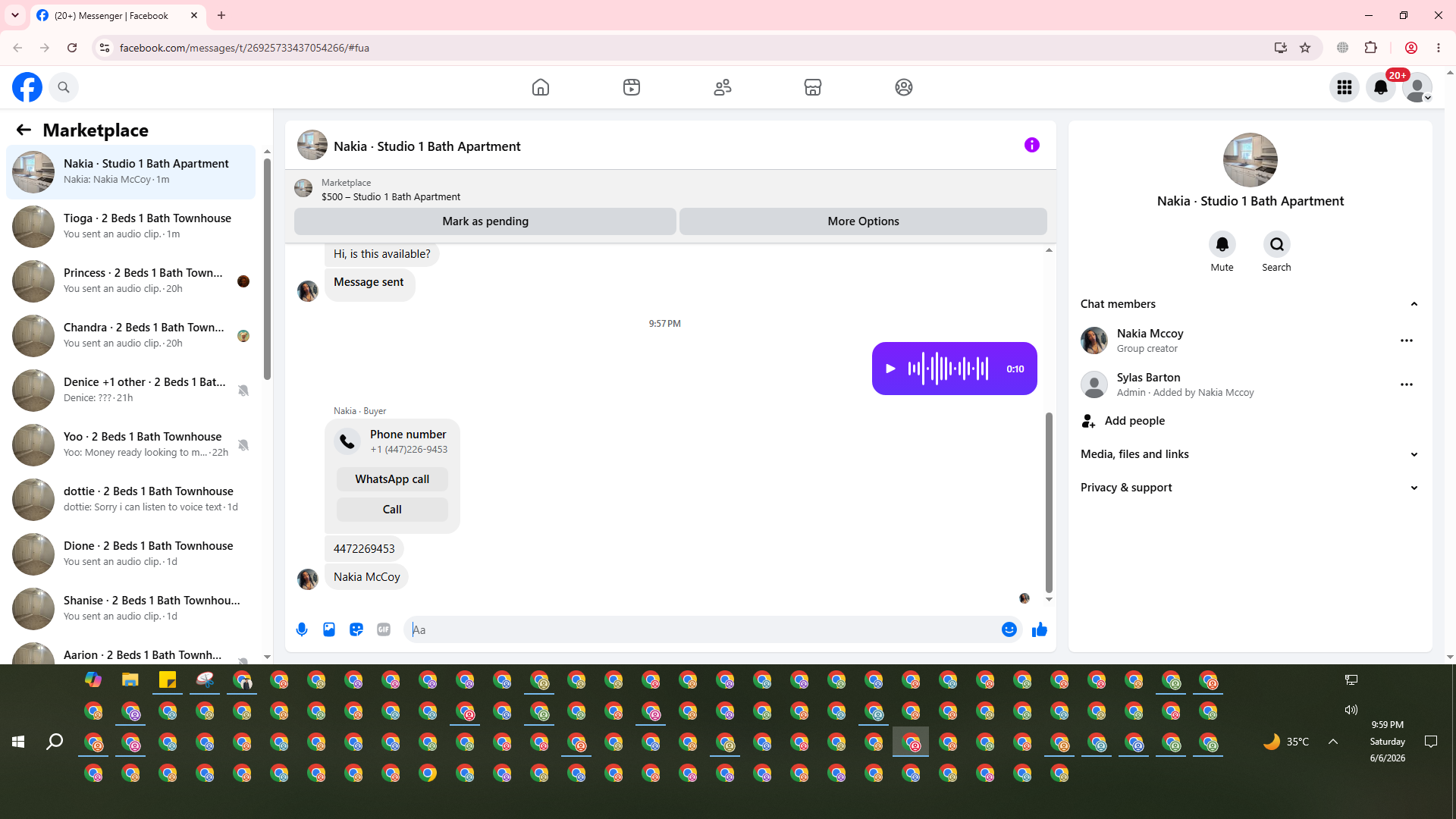Screen dimensions: 1456x819
Task: Open the tab search dropdown arrow
Action: coord(15,15)
